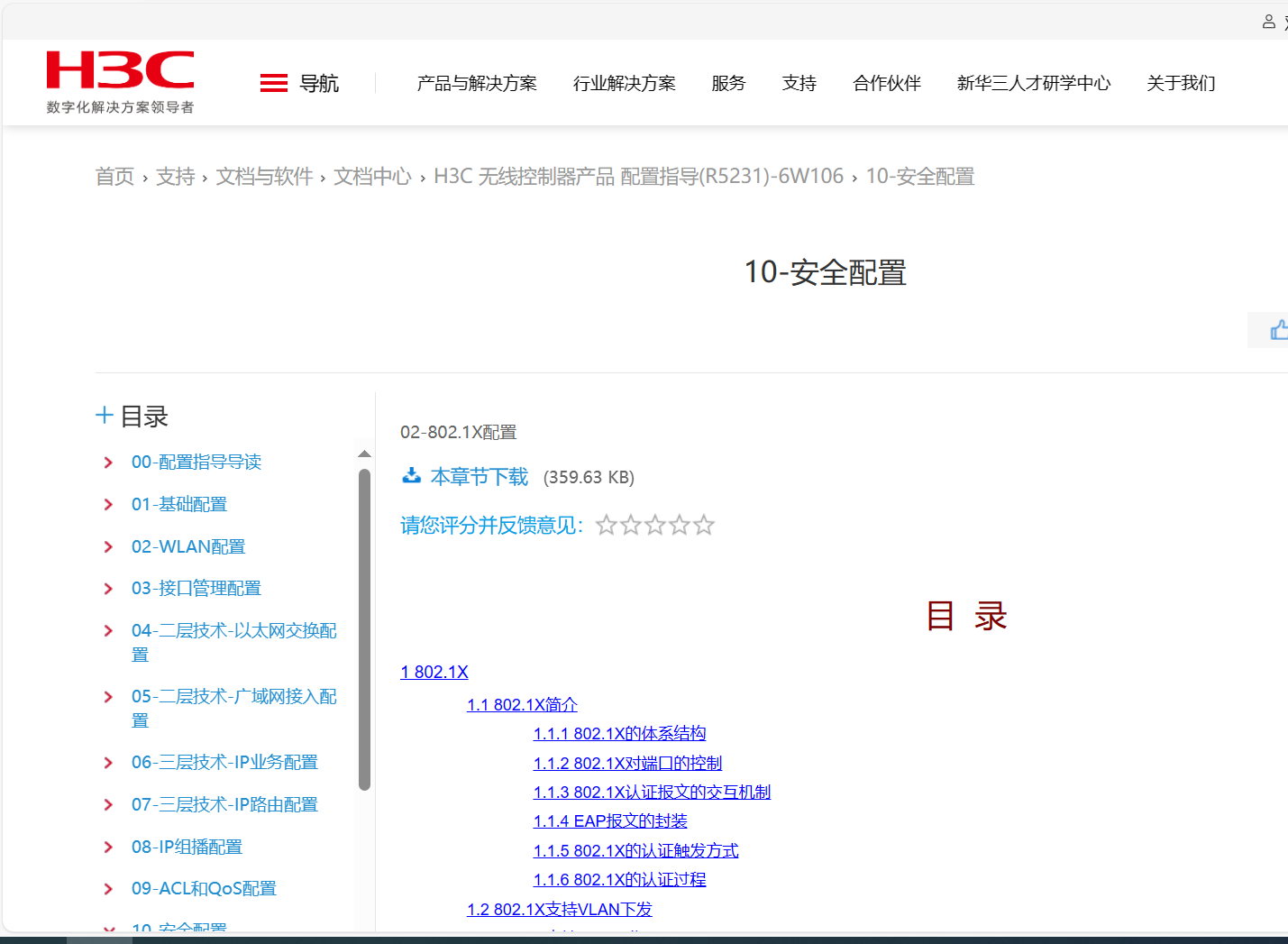Image resolution: width=1288 pixels, height=944 pixels.
Task: Rate three stars
Action: pyautogui.click(x=655, y=525)
